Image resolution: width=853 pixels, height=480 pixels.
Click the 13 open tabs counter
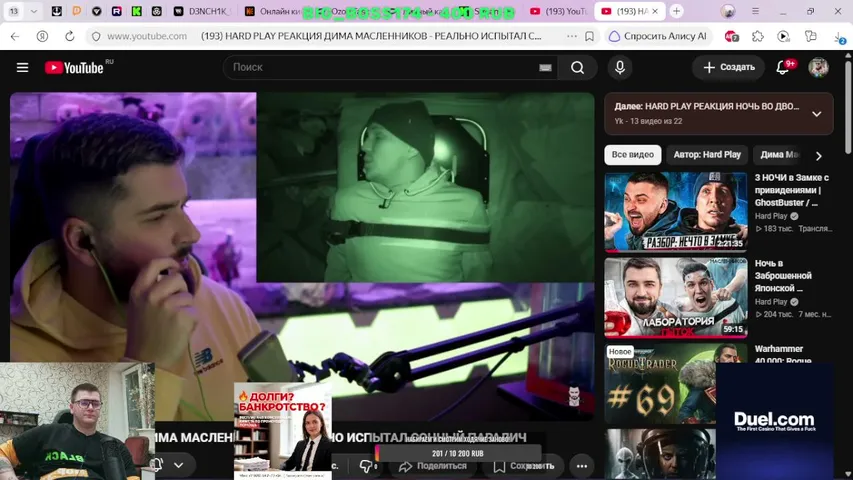(14, 11)
